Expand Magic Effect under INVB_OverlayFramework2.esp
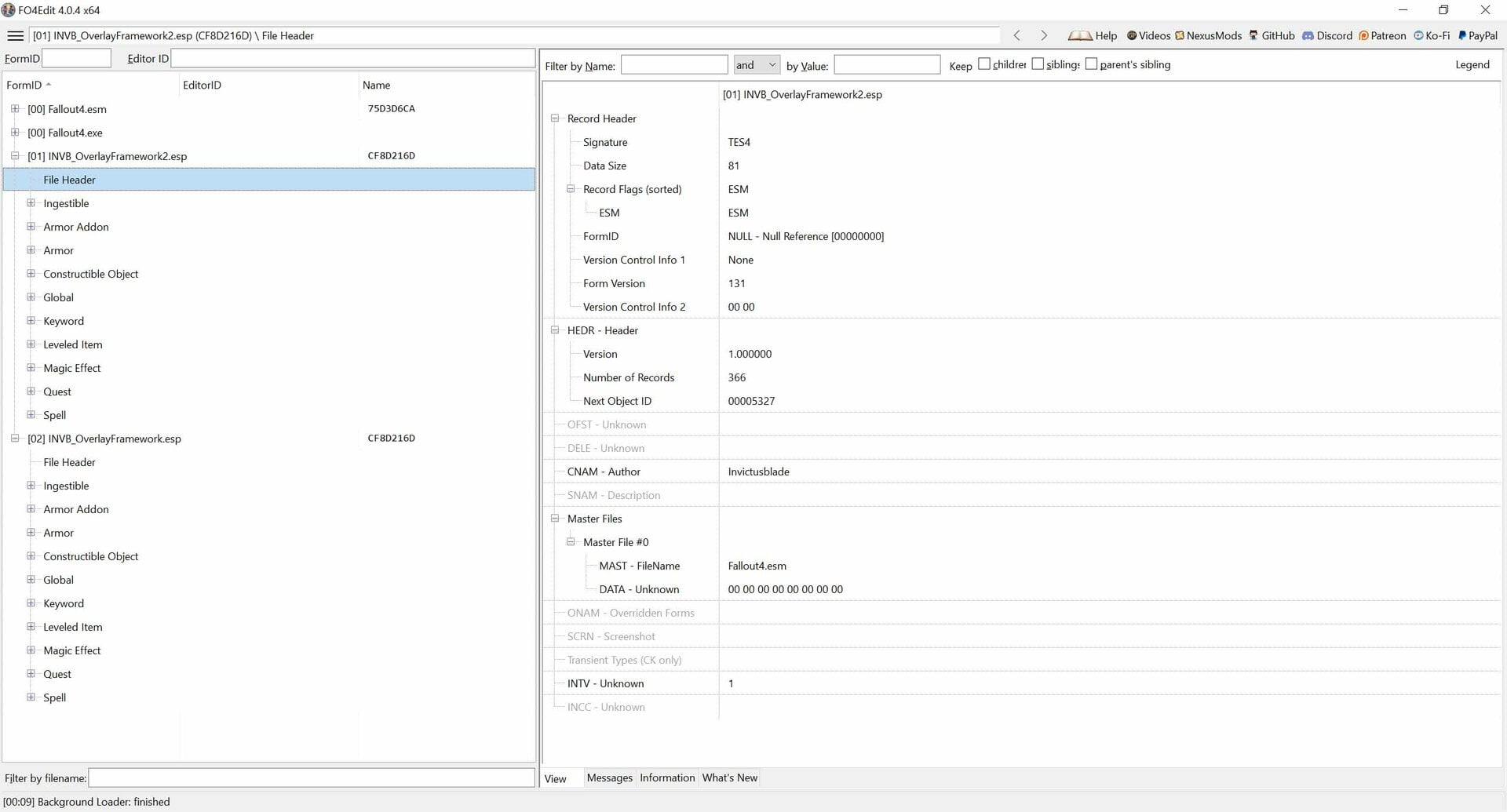1507x812 pixels. (31, 368)
